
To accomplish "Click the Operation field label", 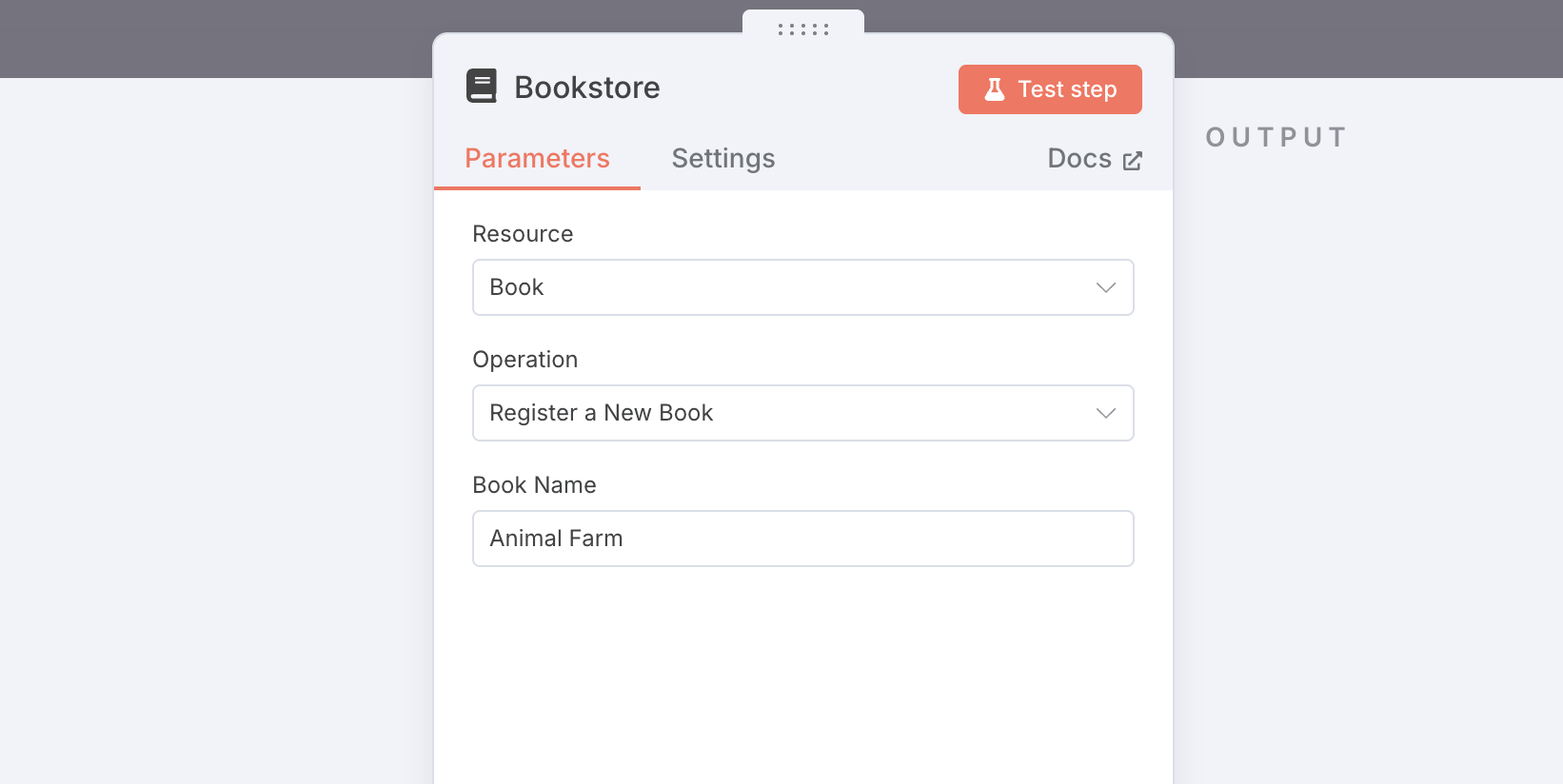I will 525,360.
